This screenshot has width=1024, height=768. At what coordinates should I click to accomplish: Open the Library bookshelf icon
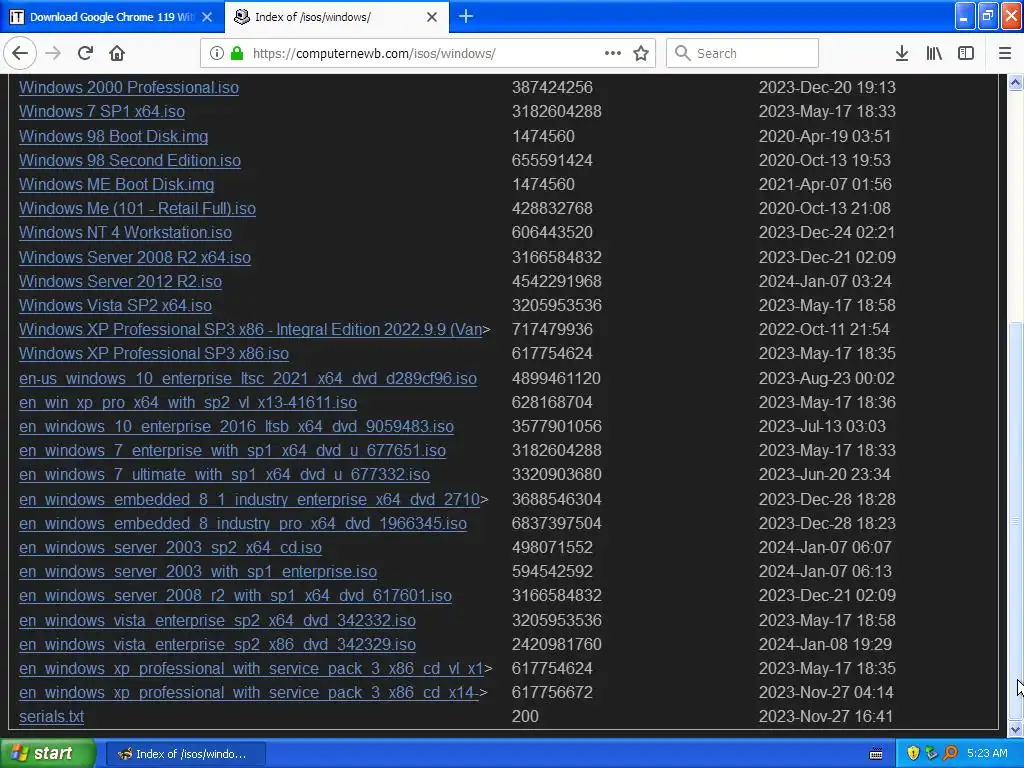[934, 54]
